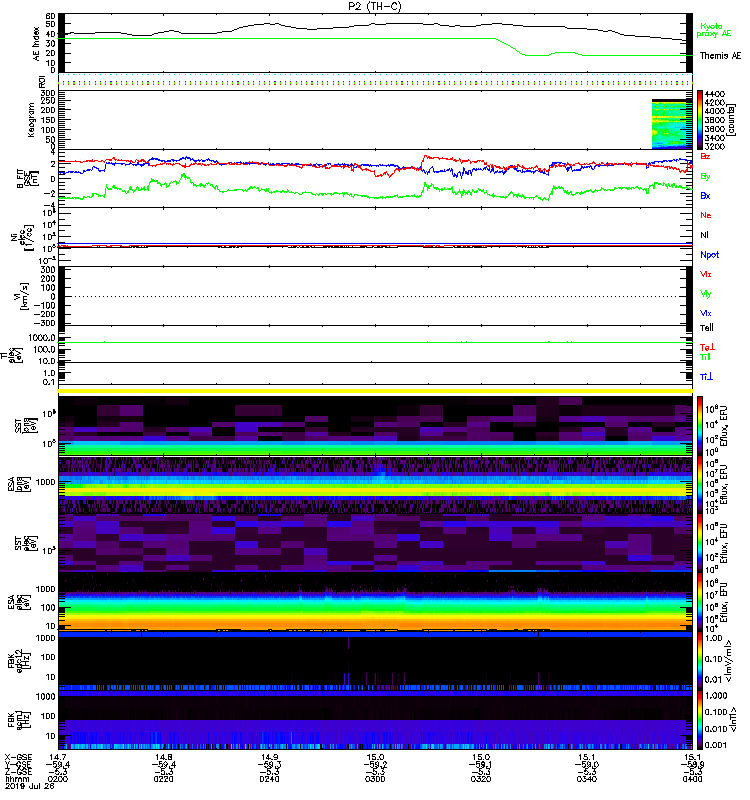Viewport: 750px width, 800px height.
Task: Click the 0220 time tick label
Action: click(x=164, y=779)
